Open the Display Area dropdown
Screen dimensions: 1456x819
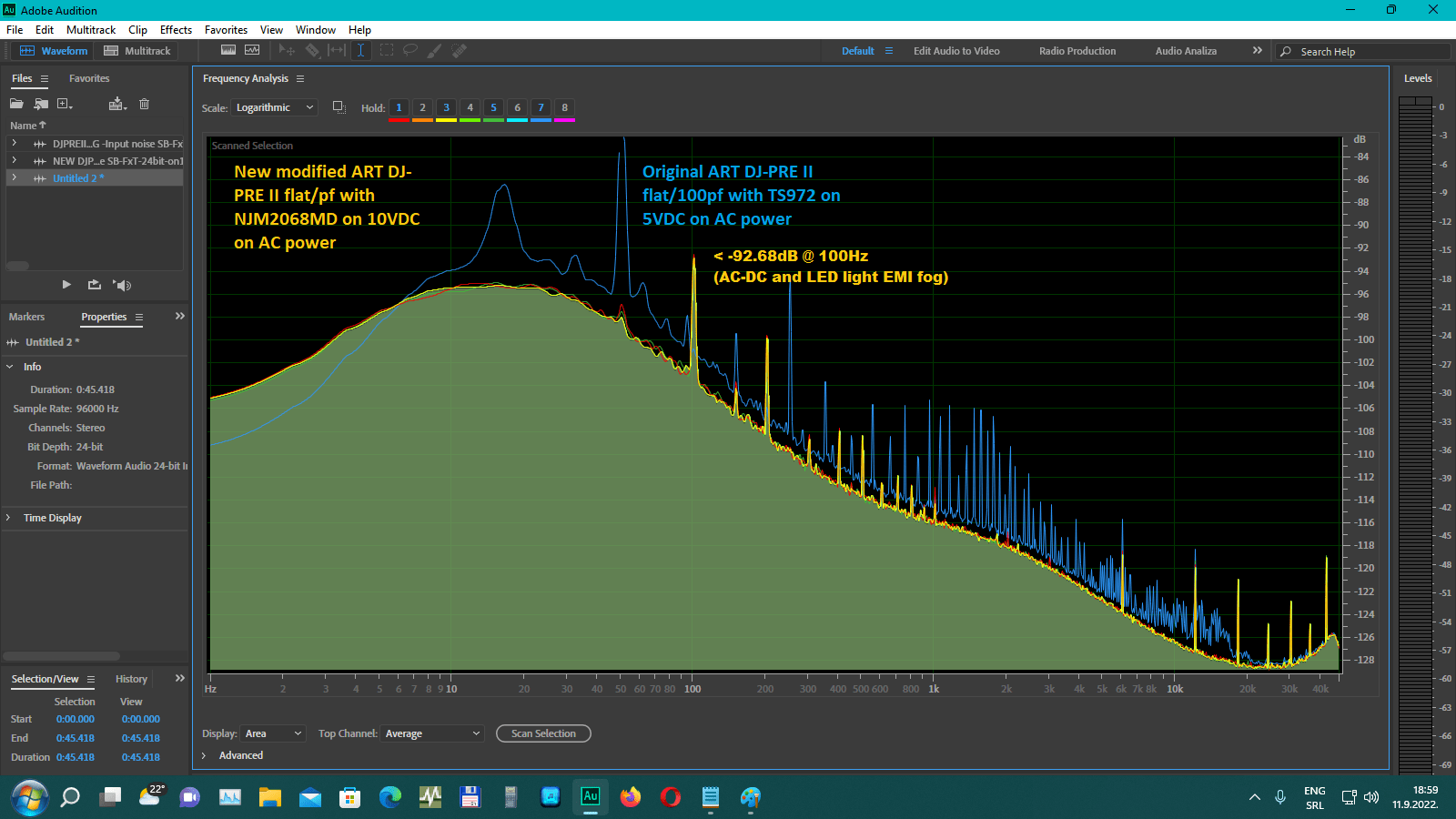coord(273,733)
